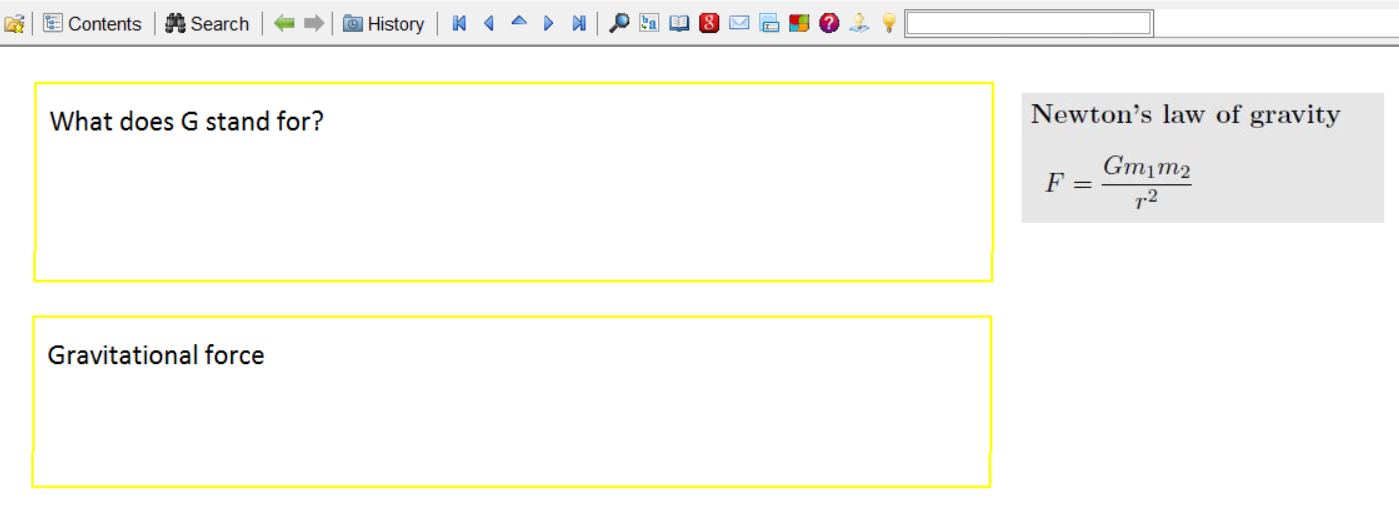Open the Contents pane
The image size is (1399, 506).
(x=93, y=23)
